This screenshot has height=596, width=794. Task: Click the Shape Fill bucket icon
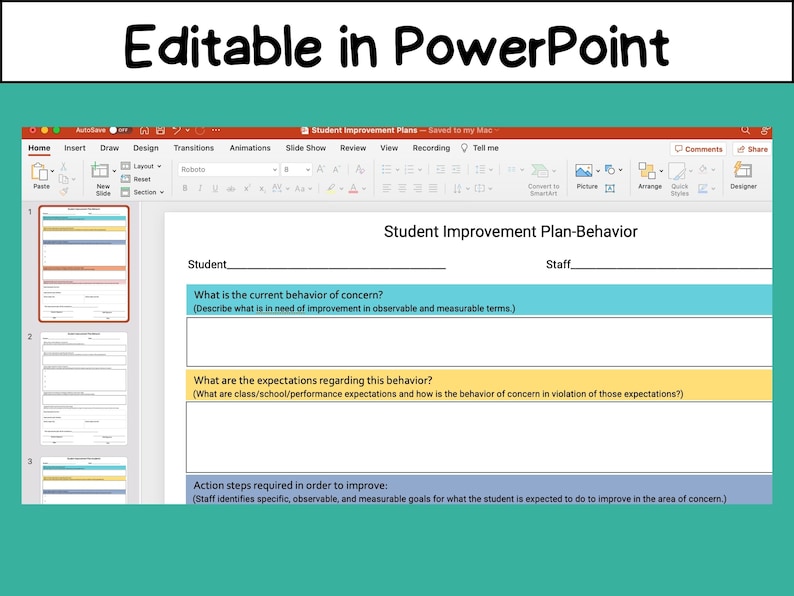coord(703,169)
